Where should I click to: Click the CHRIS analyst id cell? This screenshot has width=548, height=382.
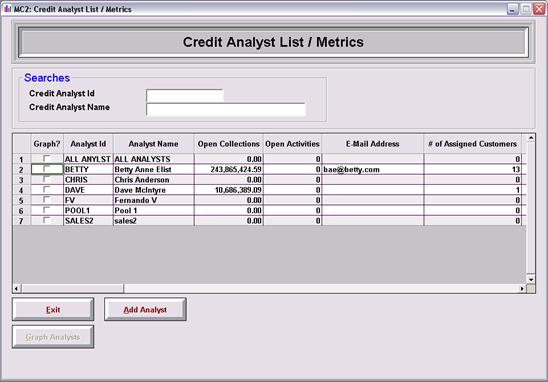(x=88, y=180)
